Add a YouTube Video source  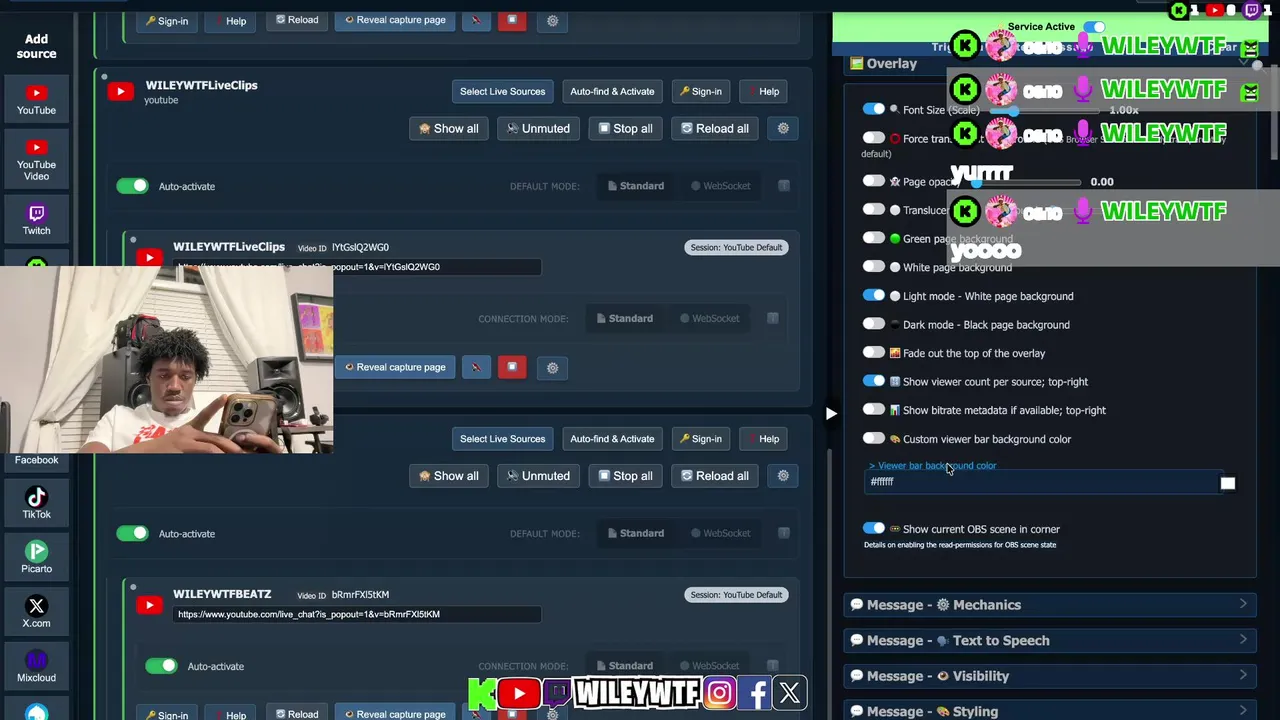pos(36,160)
